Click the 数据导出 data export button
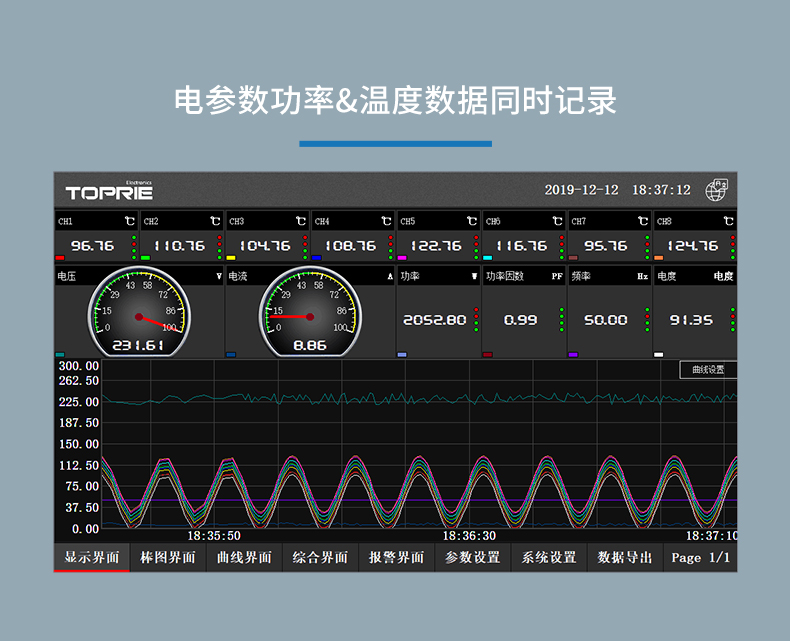The height and width of the screenshot is (641, 790). click(625, 558)
